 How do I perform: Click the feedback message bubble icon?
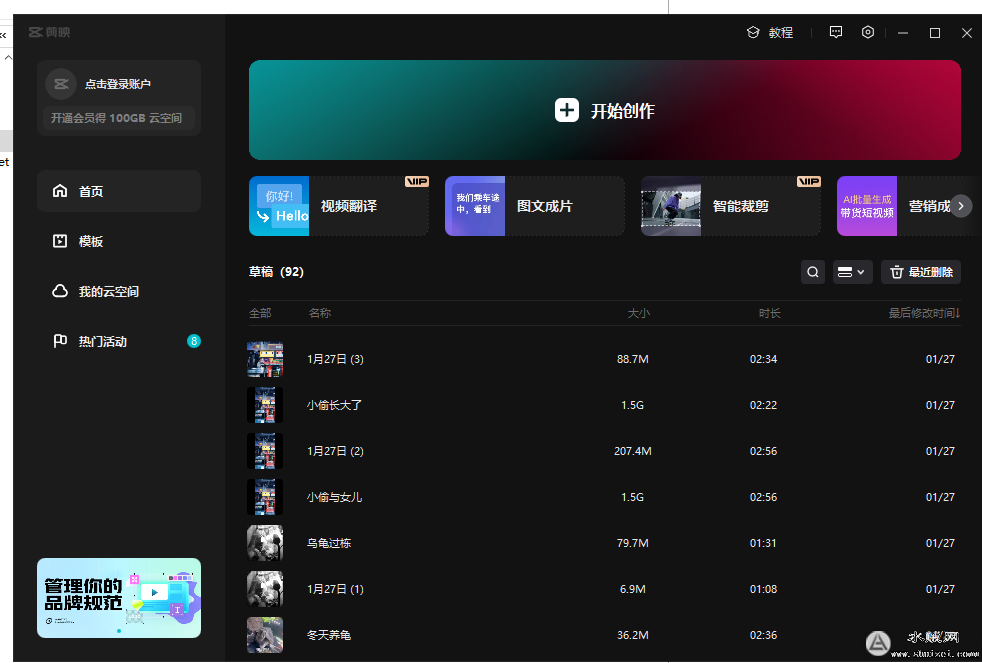pos(835,32)
